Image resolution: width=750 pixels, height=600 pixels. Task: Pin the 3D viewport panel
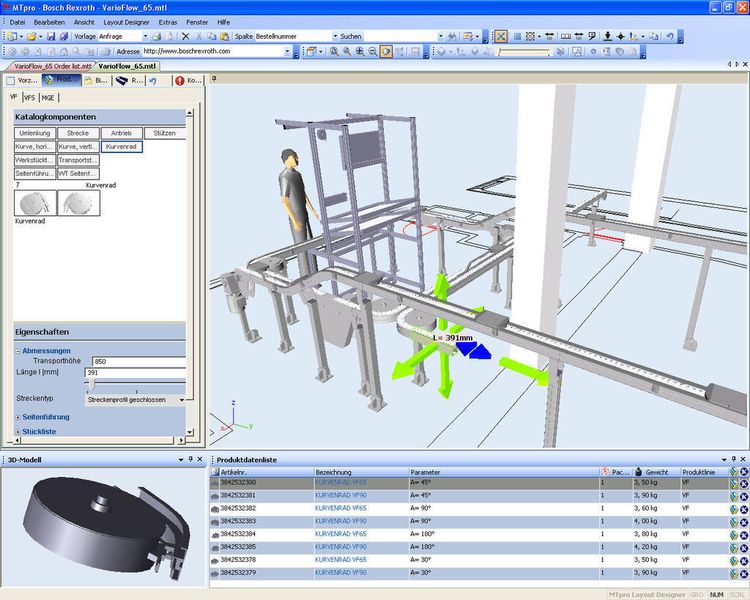[x=214, y=78]
